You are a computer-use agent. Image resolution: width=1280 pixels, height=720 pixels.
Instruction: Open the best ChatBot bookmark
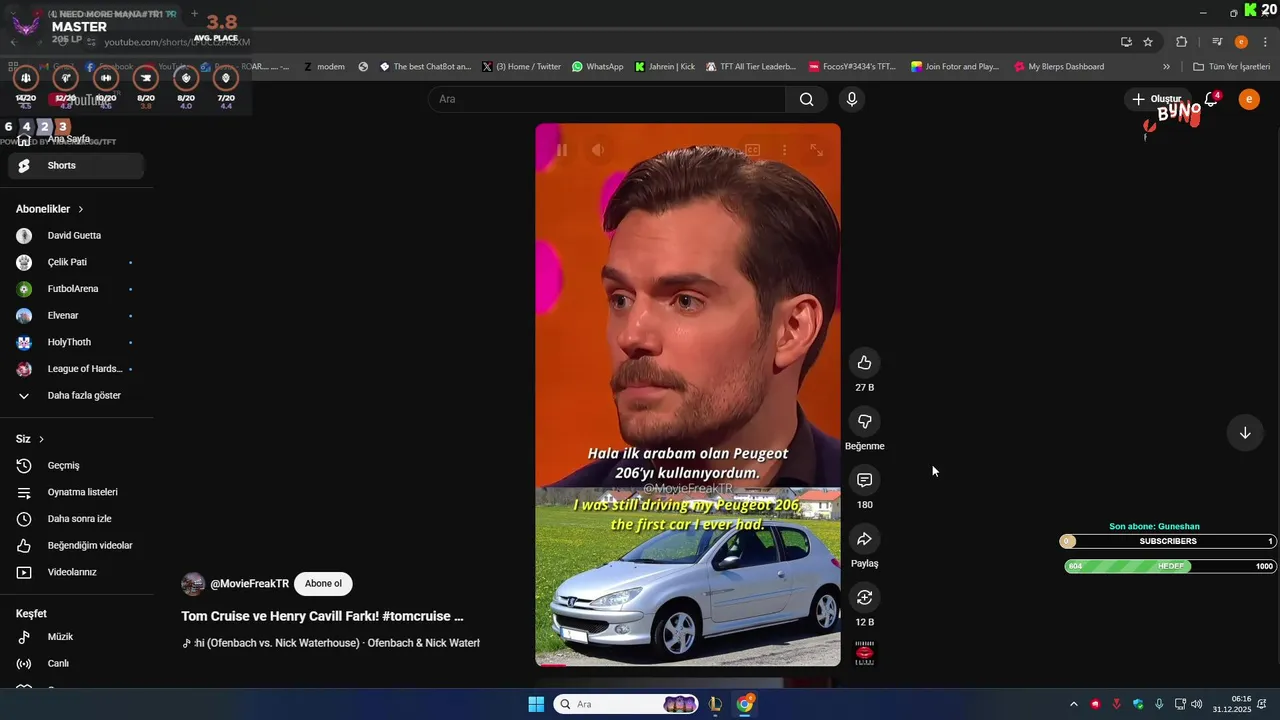pos(425,67)
